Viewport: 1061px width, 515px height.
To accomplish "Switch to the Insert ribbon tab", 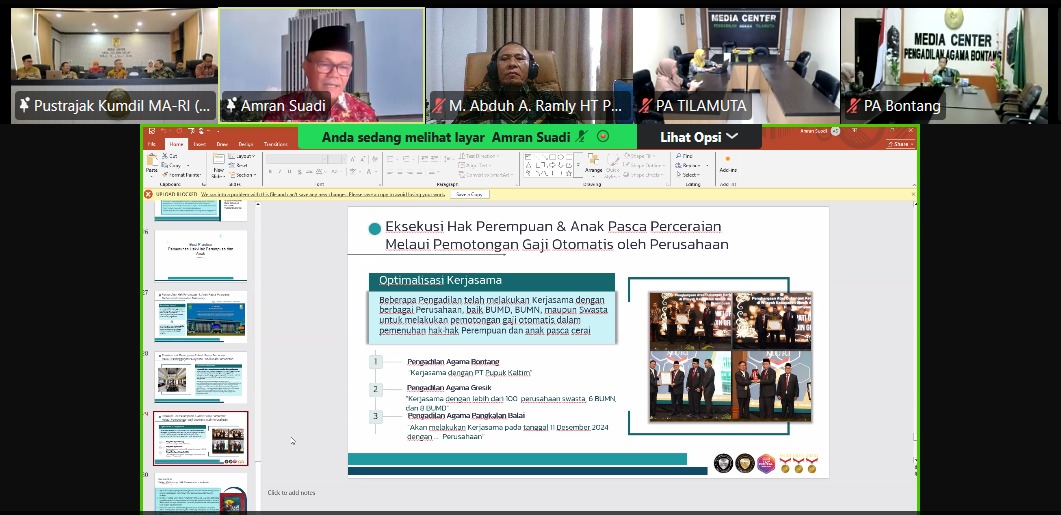I will (x=200, y=144).
